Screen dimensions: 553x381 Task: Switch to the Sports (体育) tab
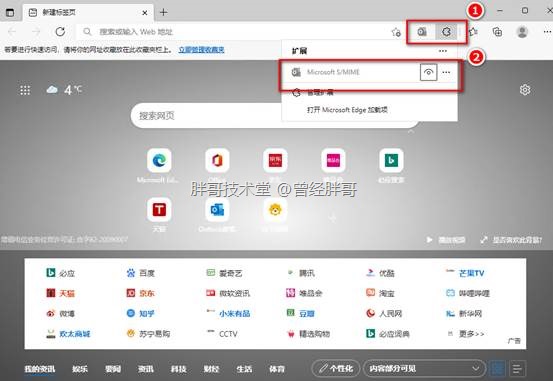(x=277, y=369)
